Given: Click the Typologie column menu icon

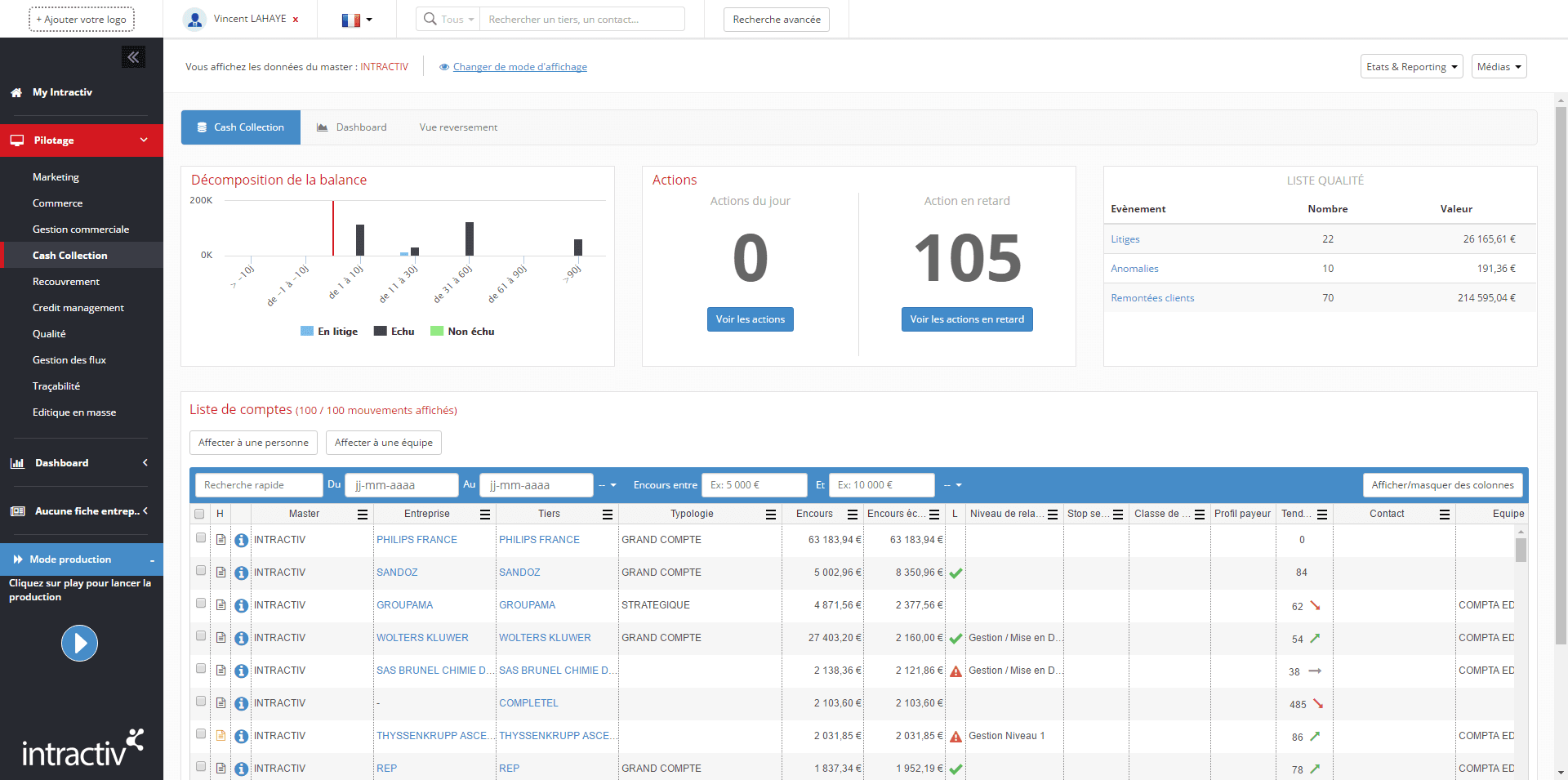Looking at the screenshot, I should point(770,514).
